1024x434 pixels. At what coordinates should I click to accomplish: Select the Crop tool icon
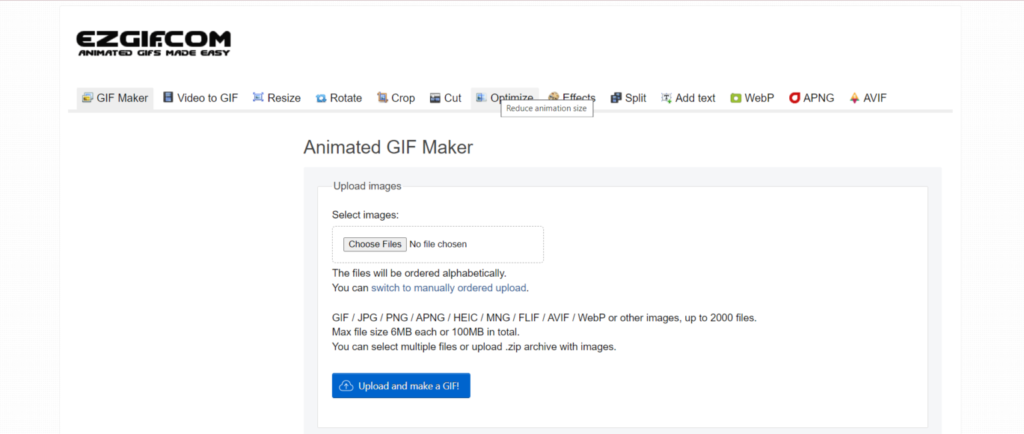[382, 98]
